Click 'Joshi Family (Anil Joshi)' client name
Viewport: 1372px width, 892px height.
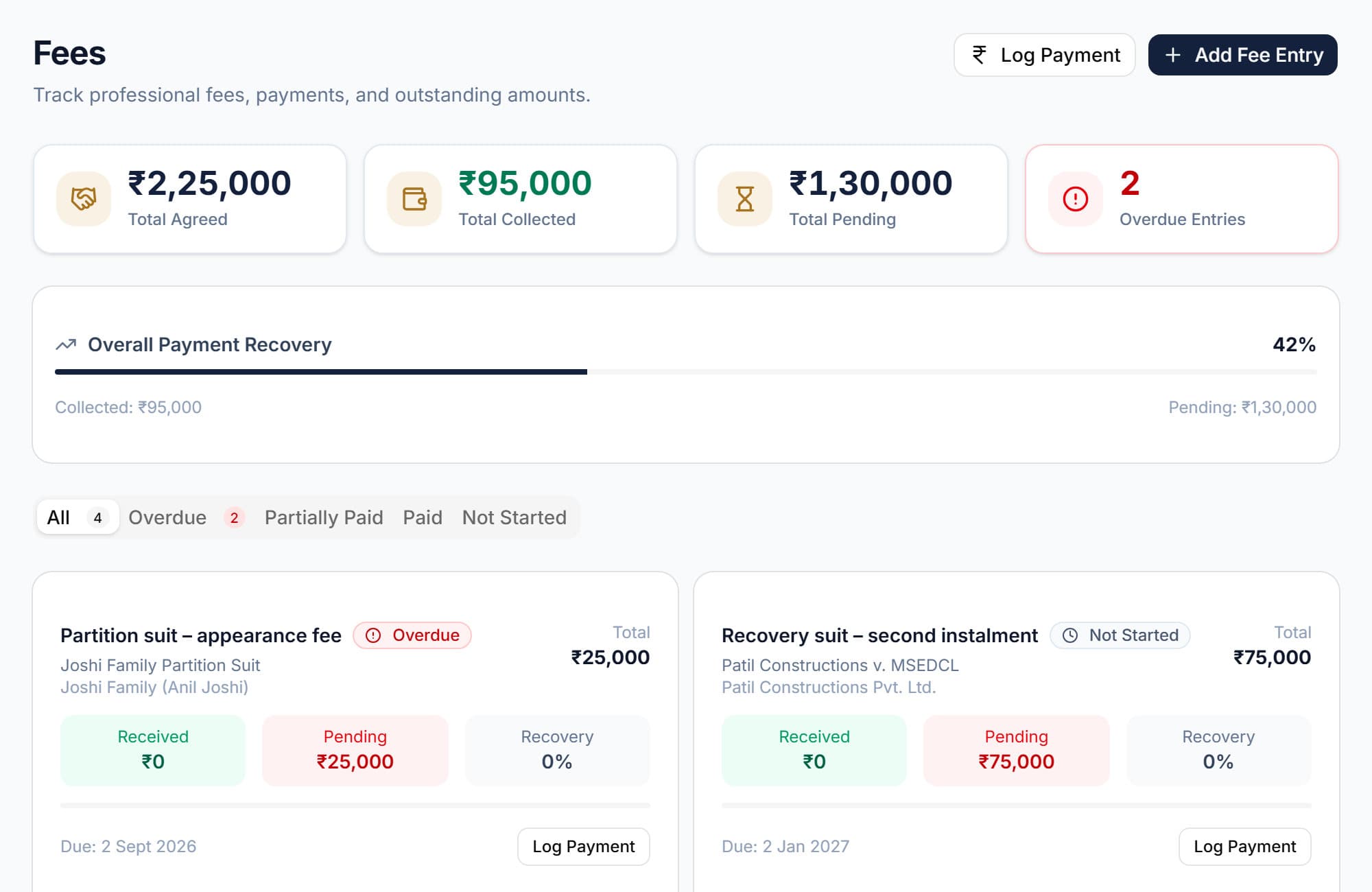click(x=154, y=688)
